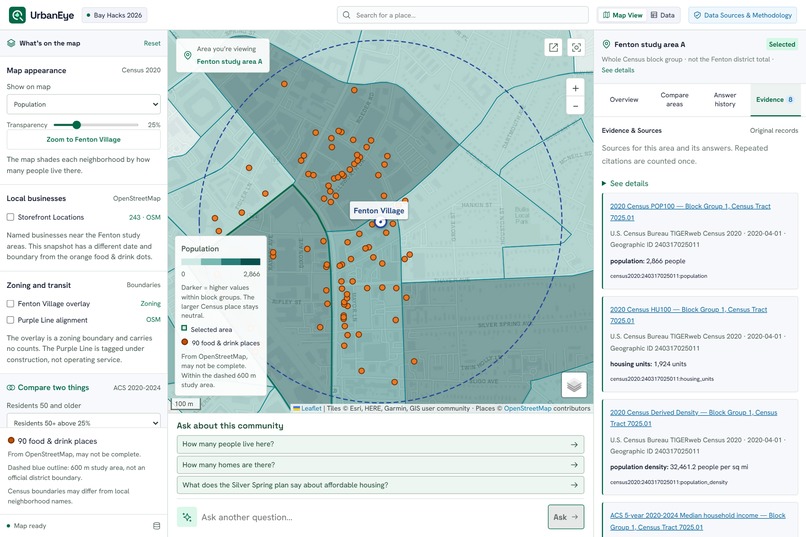The height and width of the screenshot is (537, 806).
Task: Open 2020 Census Derived Density link
Action: click(693, 418)
